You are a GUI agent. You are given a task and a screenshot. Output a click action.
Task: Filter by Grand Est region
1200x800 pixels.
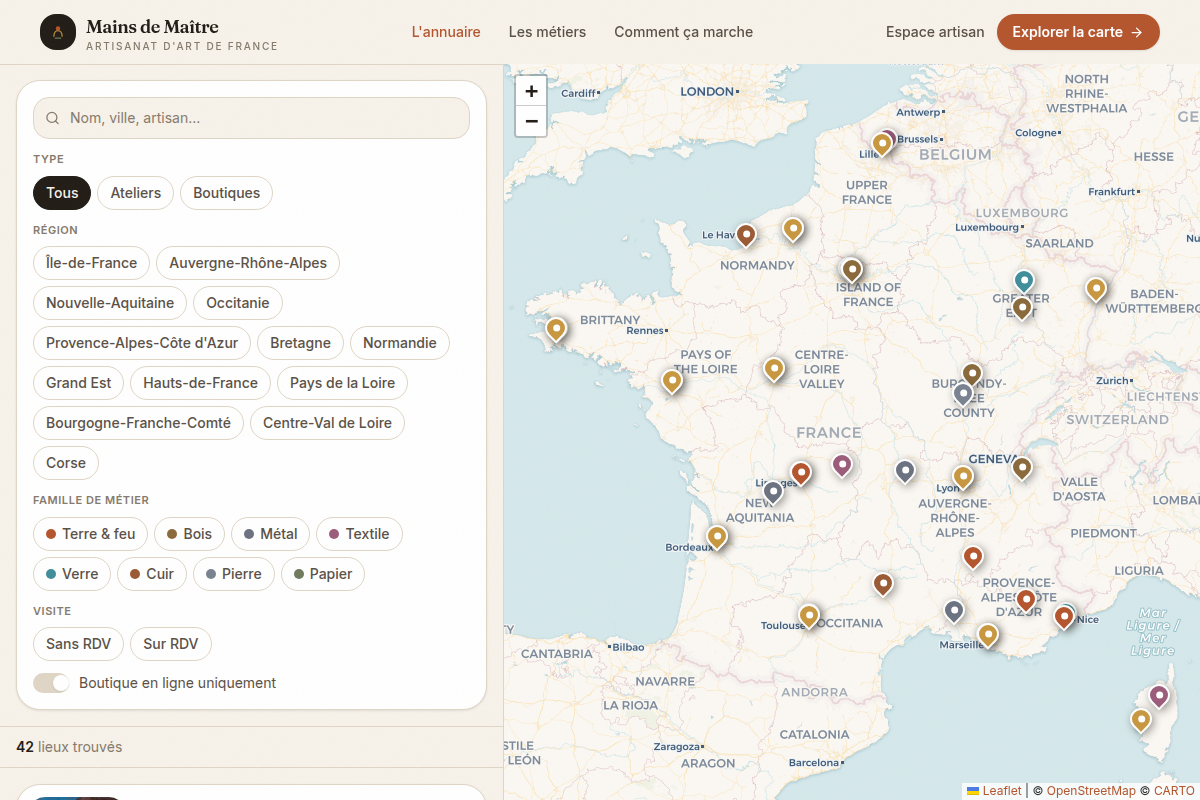point(79,383)
